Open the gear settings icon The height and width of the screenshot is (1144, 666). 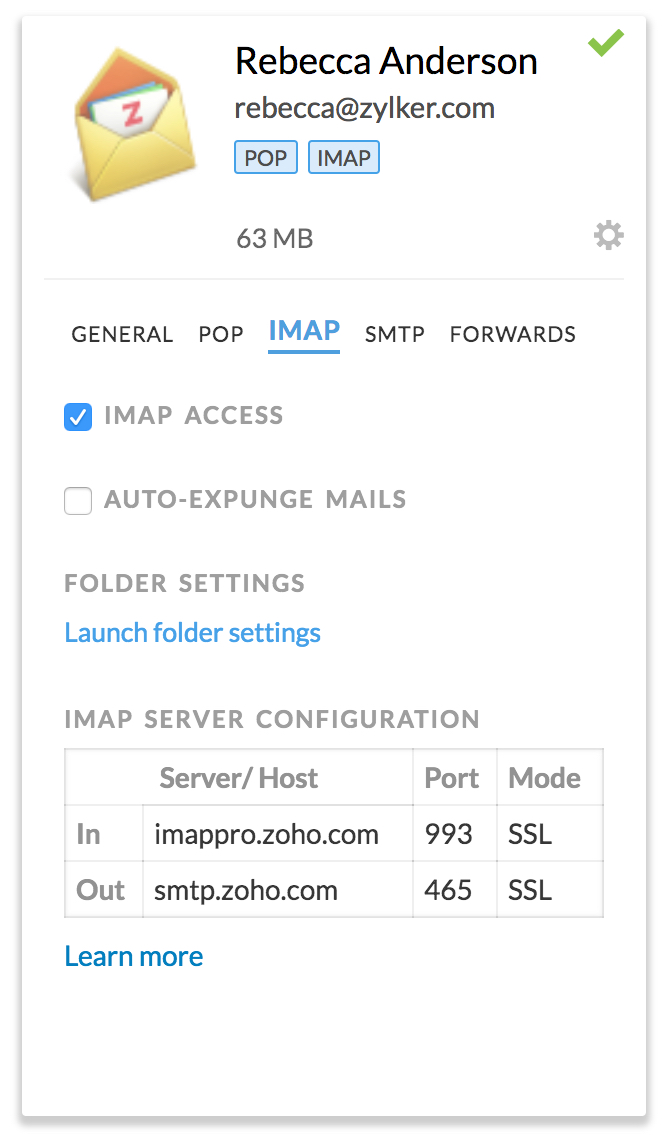(608, 236)
